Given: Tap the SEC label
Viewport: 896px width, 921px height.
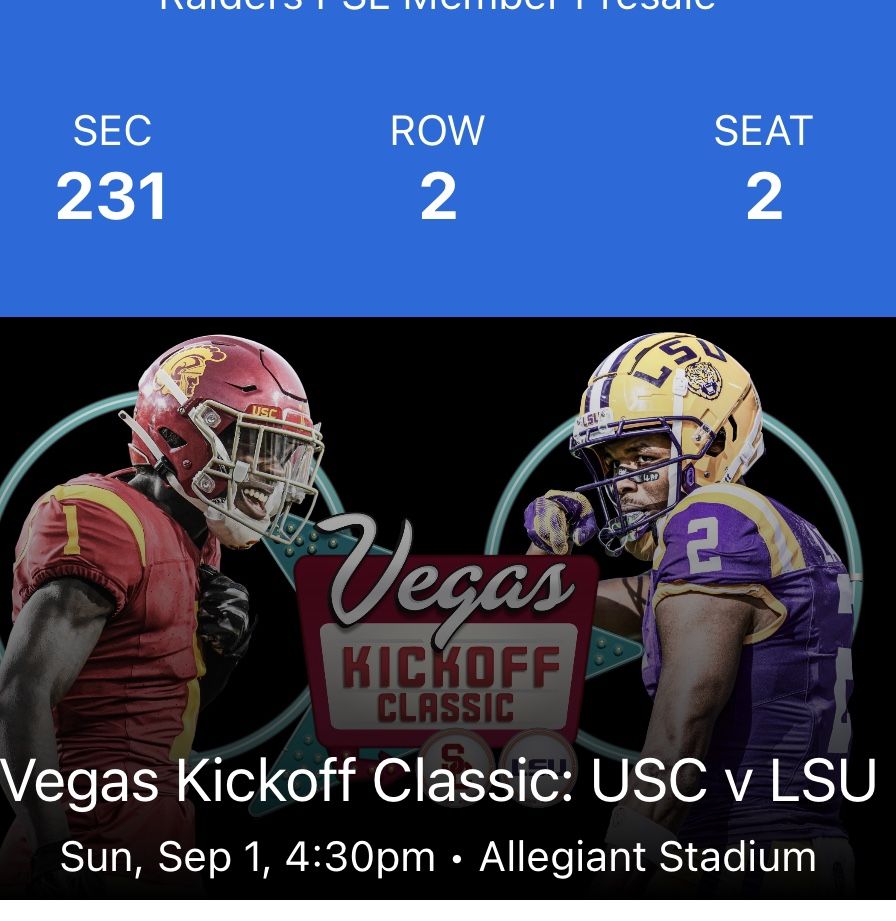Looking at the screenshot, I should point(112,131).
